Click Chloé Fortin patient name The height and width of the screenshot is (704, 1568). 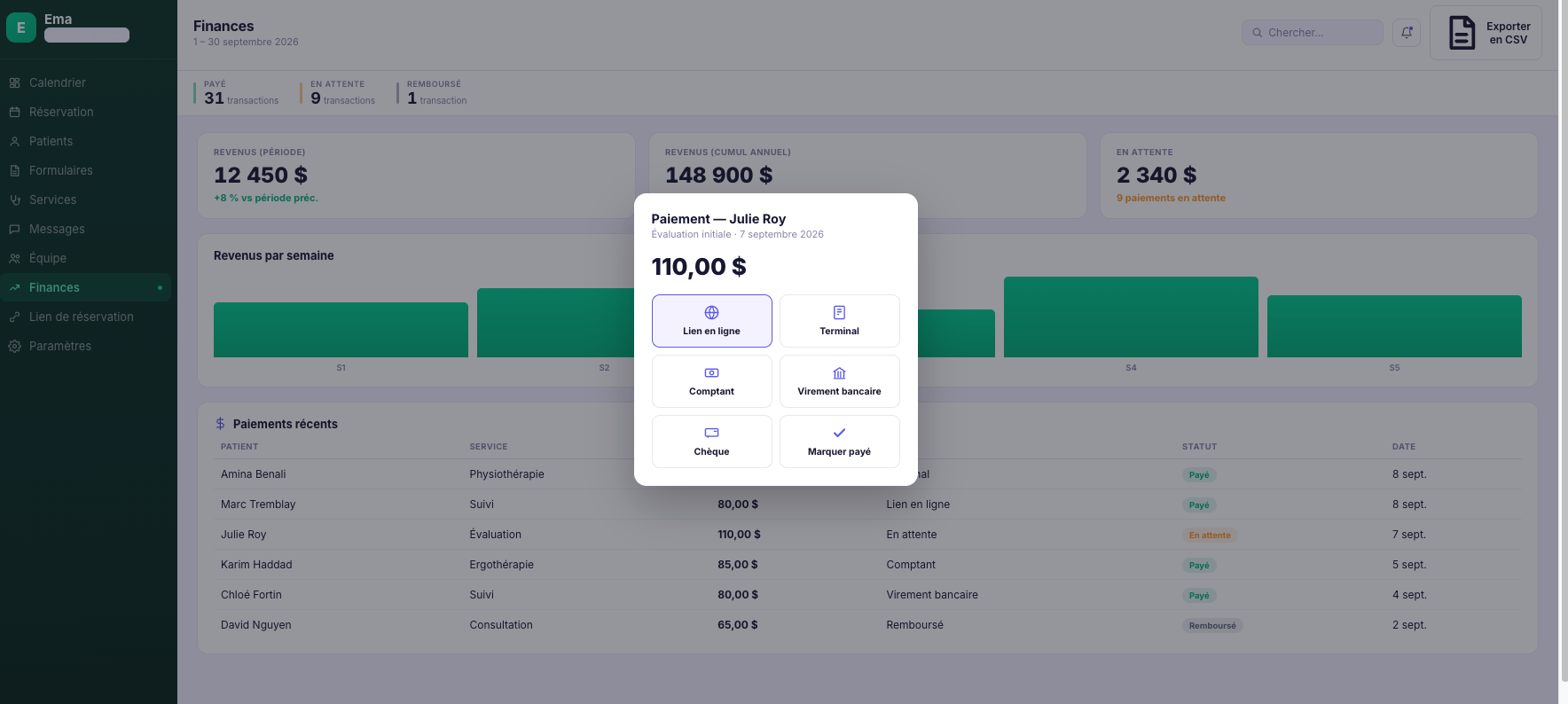point(251,595)
